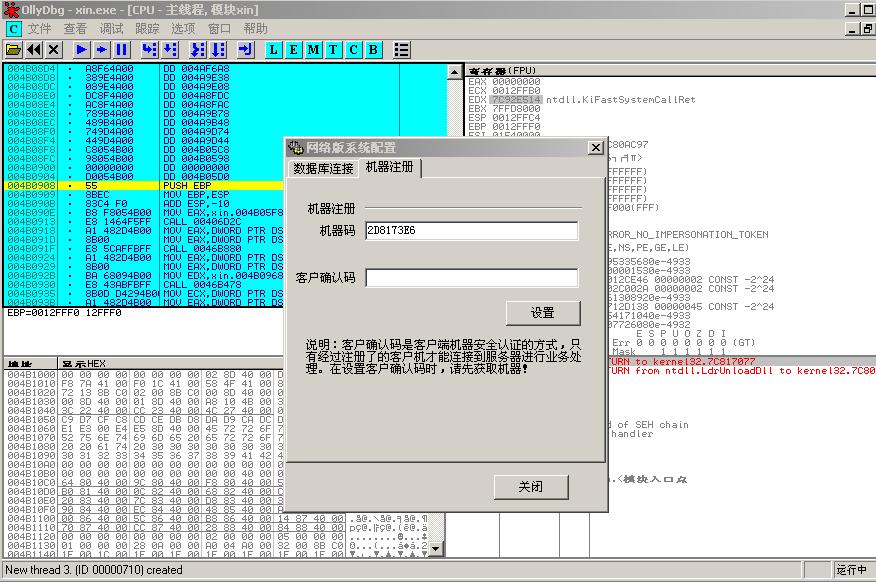Click the run-thread arrow icon
Image resolution: width=876 pixels, height=582 pixels.
coord(102,50)
